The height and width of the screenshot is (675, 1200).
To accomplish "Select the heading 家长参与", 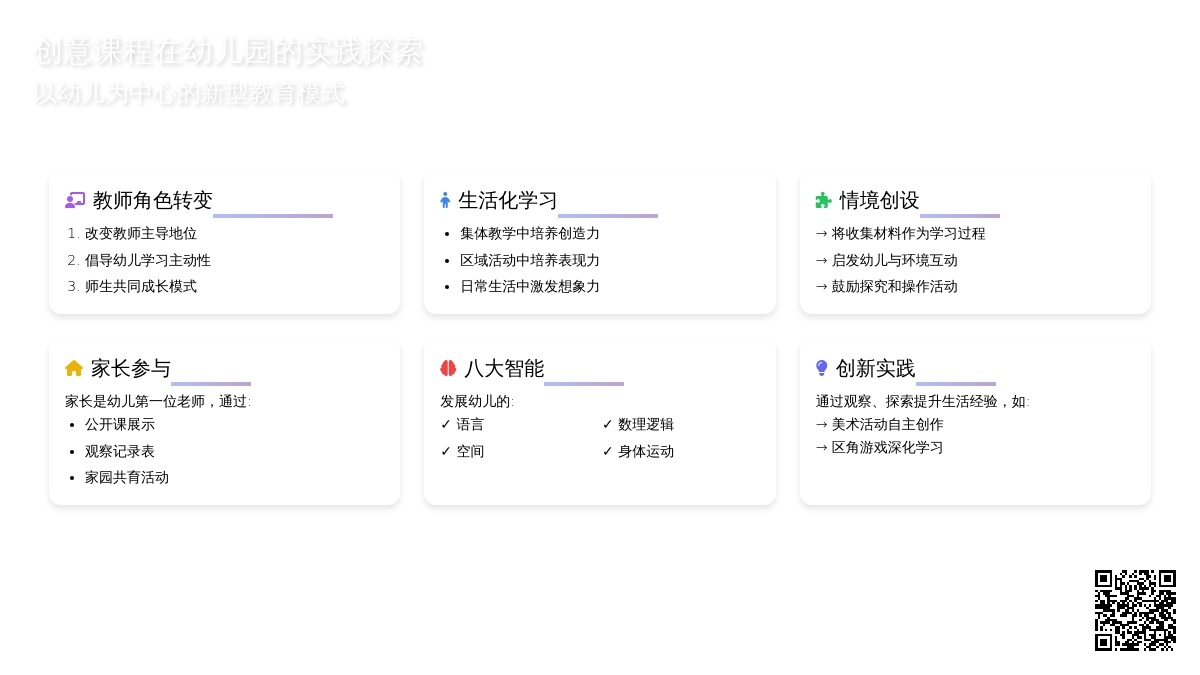I will pyautogui.click(x=131, y=368).
